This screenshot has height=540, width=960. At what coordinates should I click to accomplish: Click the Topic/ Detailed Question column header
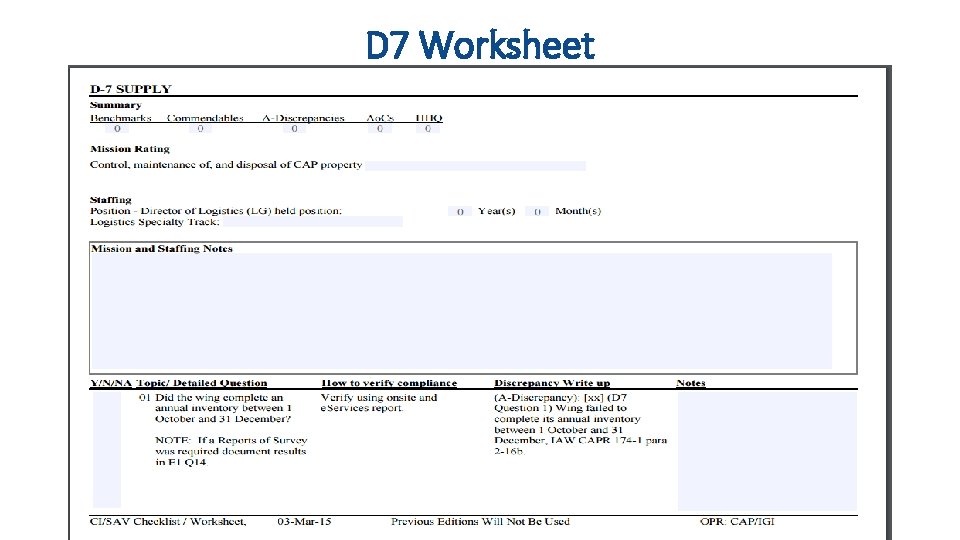pyautogui.click(x=201, y=383)
